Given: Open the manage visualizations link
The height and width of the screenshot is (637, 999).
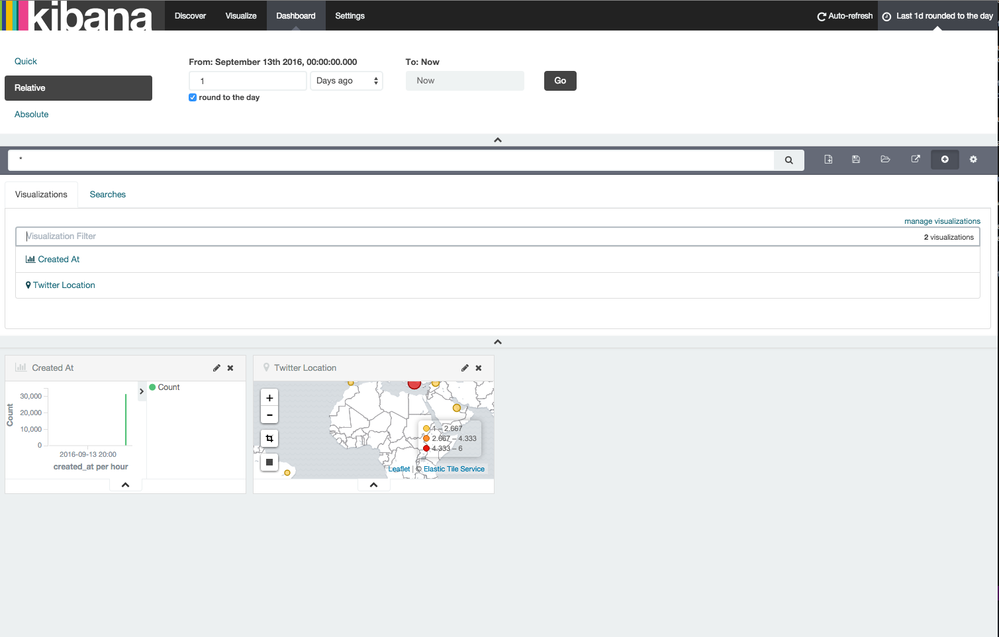Looking at the screenshot, I should coord(944,221).
